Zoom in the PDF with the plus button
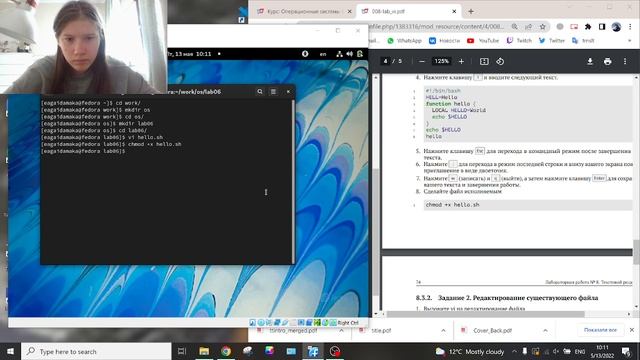 461,61
